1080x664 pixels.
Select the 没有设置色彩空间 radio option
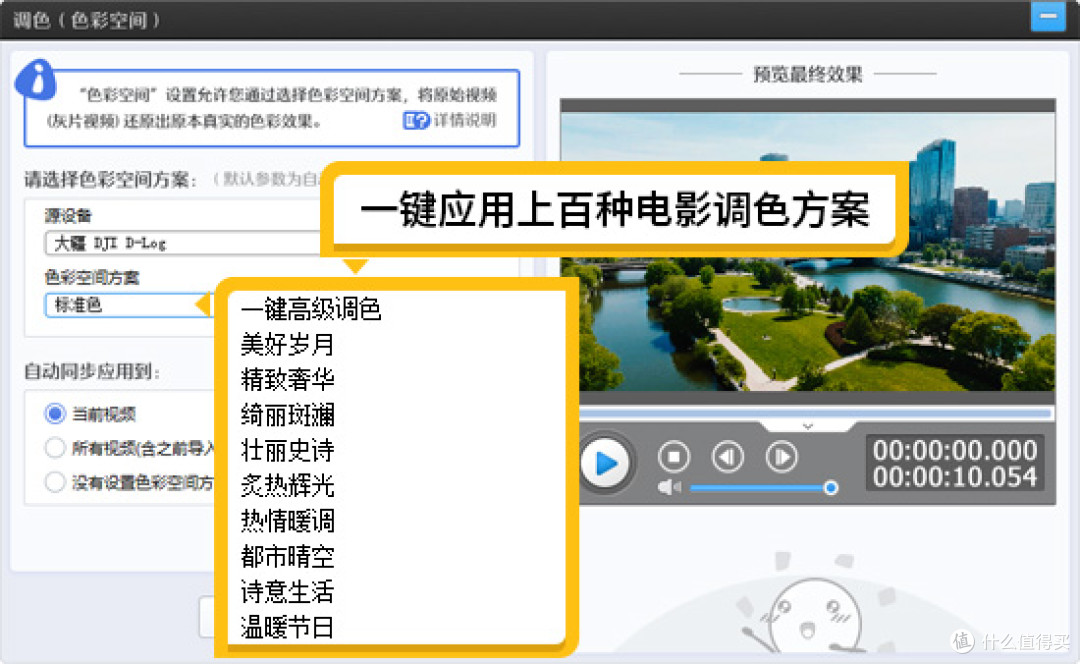click(x=55, y=482)
